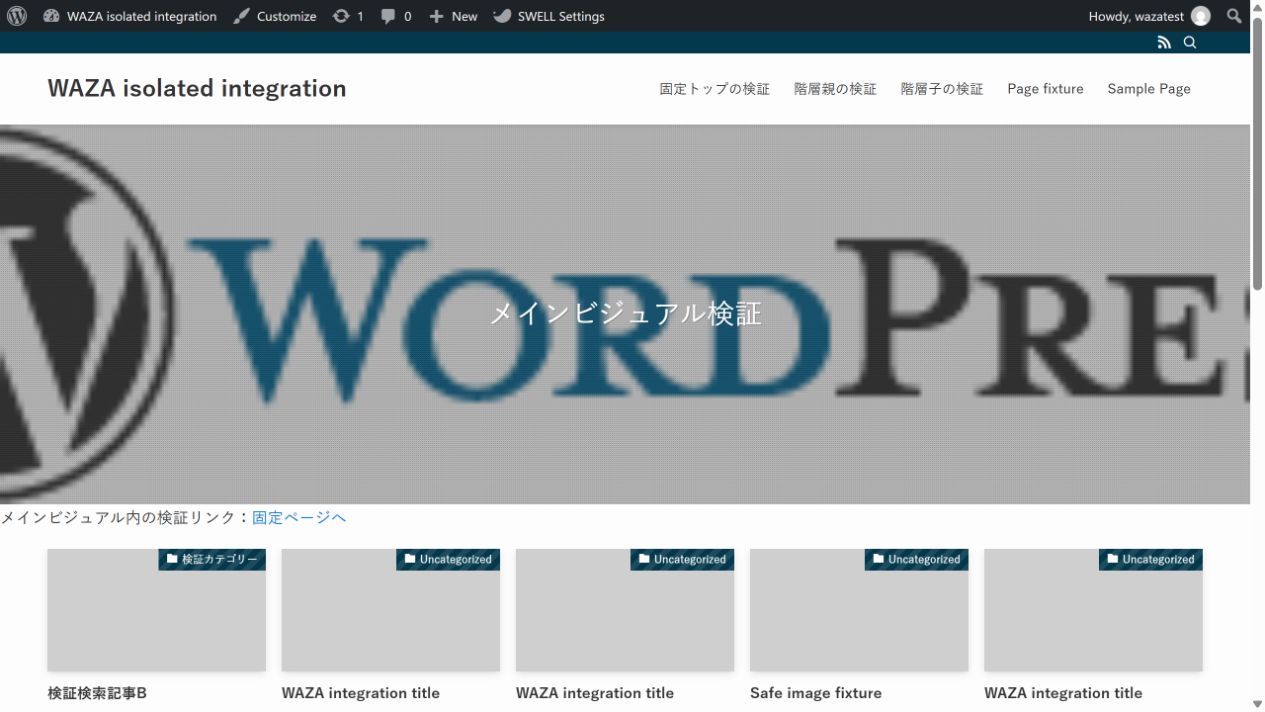Open the updates icon showing 1

click(x=348, y=16)
